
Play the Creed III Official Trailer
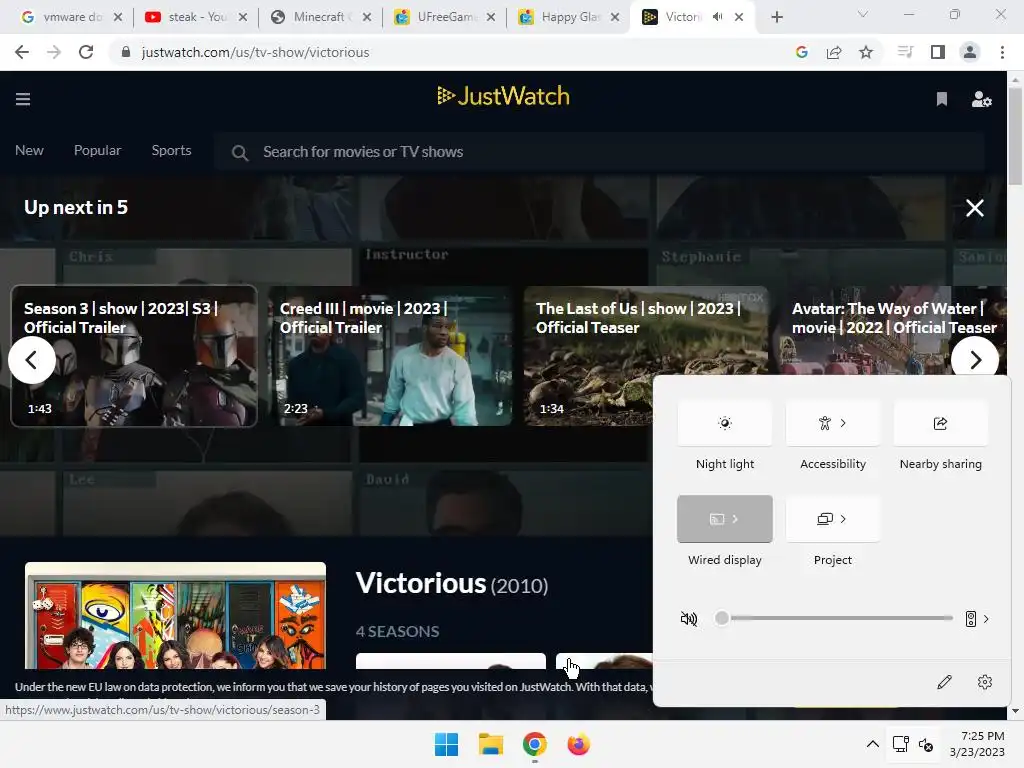390,356
